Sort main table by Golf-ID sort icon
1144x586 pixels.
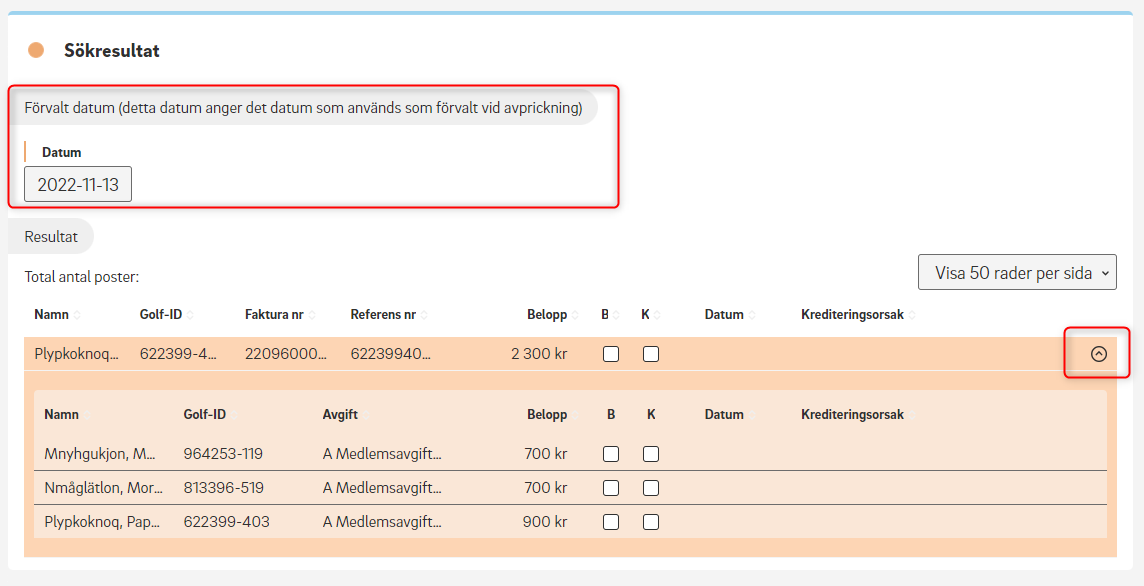click(190, 315)
